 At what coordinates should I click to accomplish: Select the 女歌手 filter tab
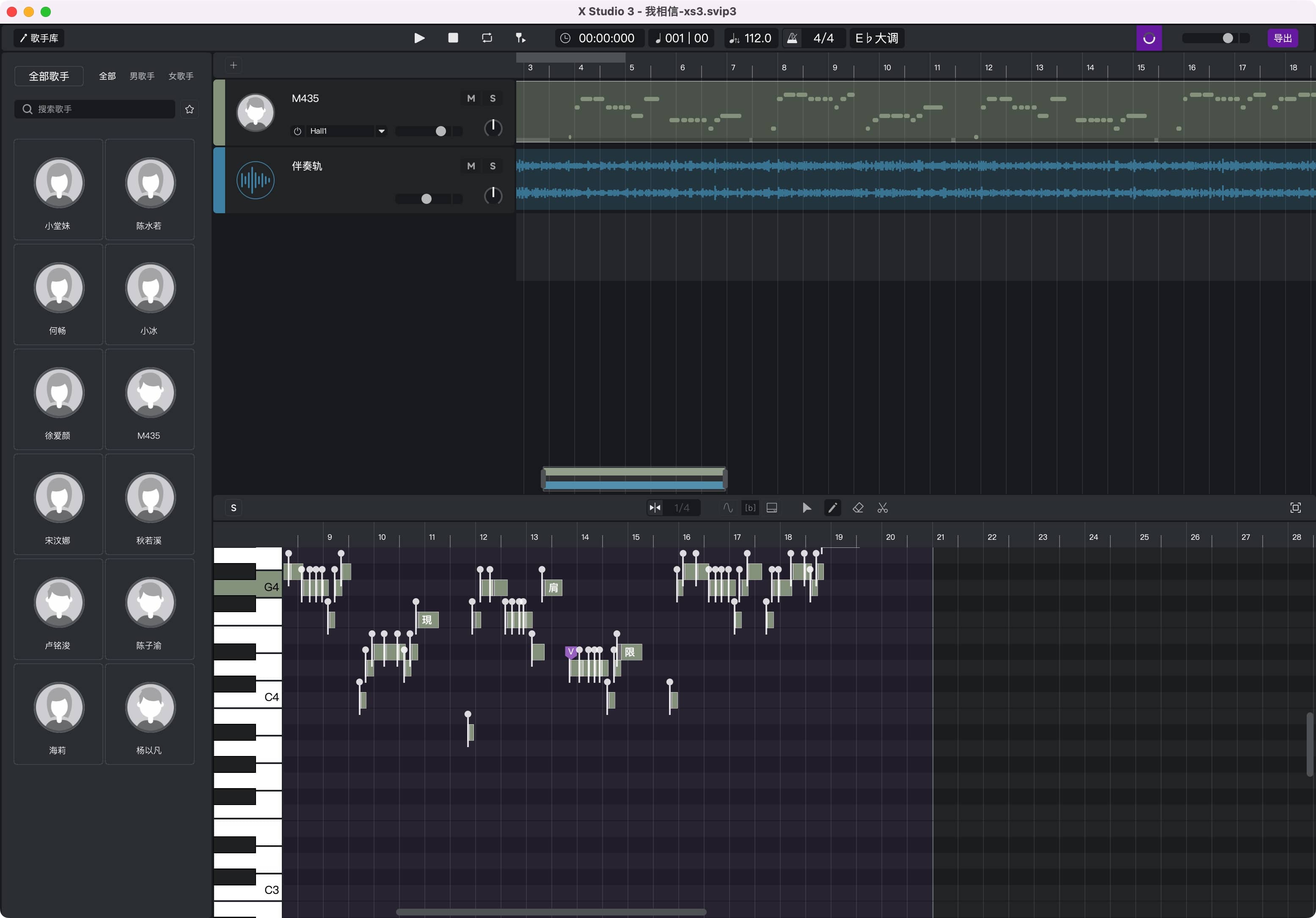click(181, 76)
